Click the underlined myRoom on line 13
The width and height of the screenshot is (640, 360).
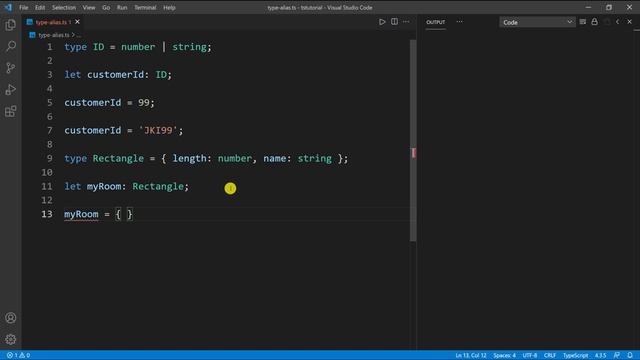tap(81, 214)
